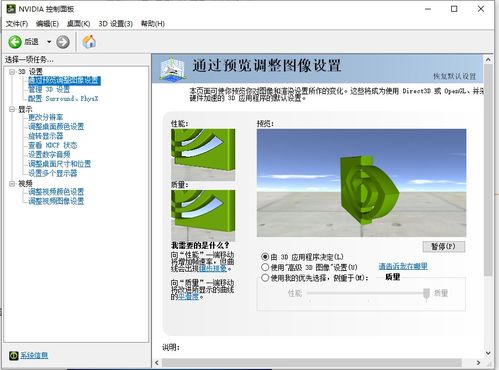Click the performance-quality slider handle

click(426, 294)
